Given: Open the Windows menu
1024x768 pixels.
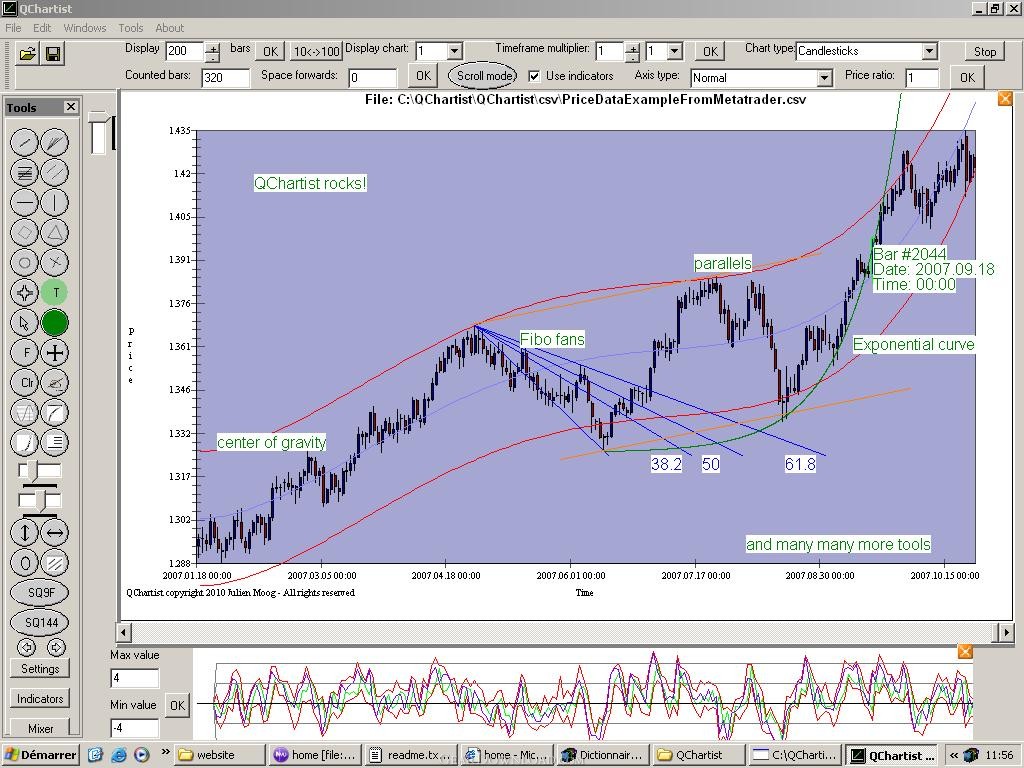Looking at the screenshot, I should click(x=85, y=28).
